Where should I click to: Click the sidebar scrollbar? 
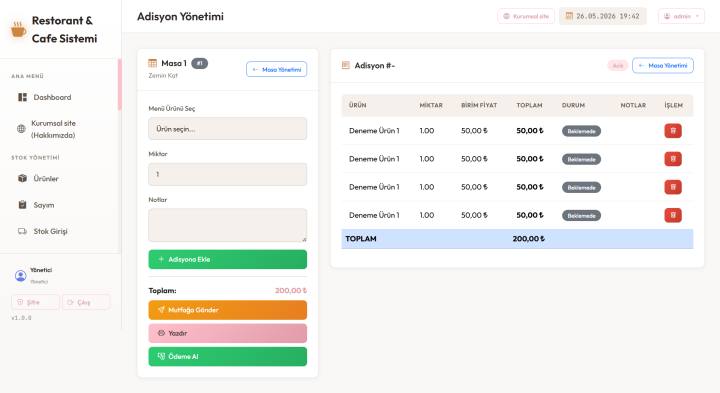(120, 85)
